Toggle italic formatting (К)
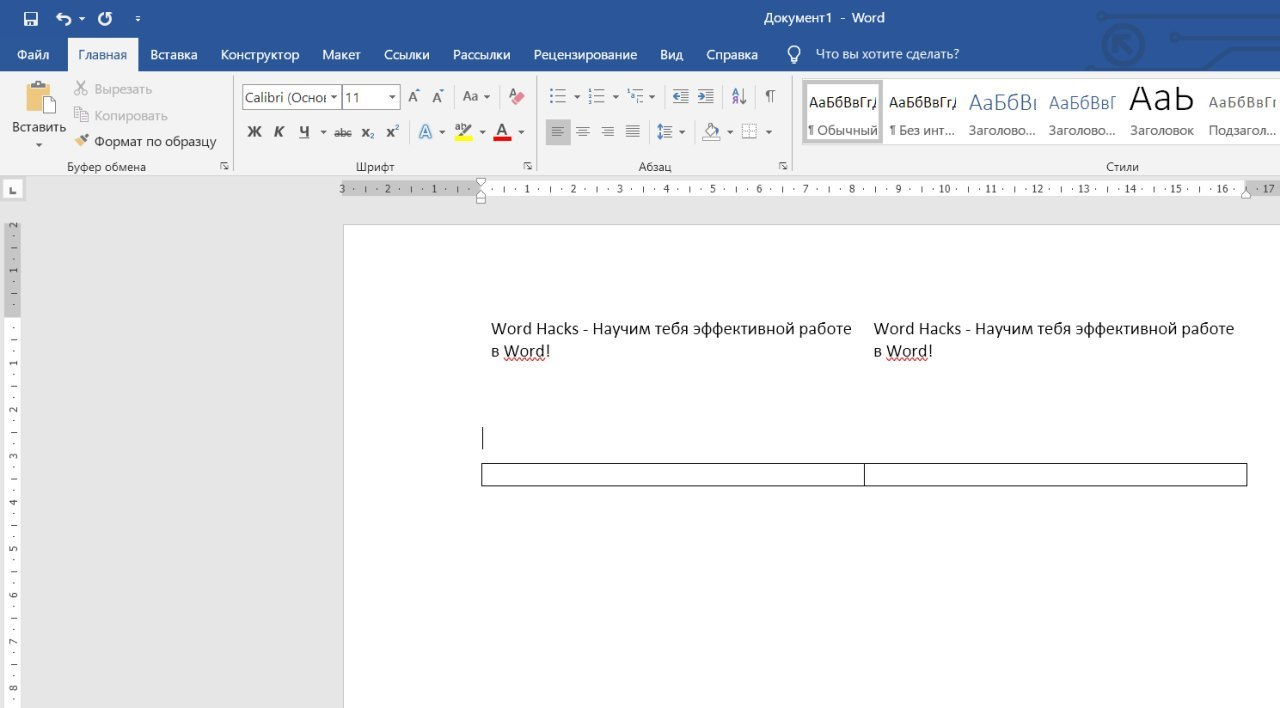 coord(279,132)
